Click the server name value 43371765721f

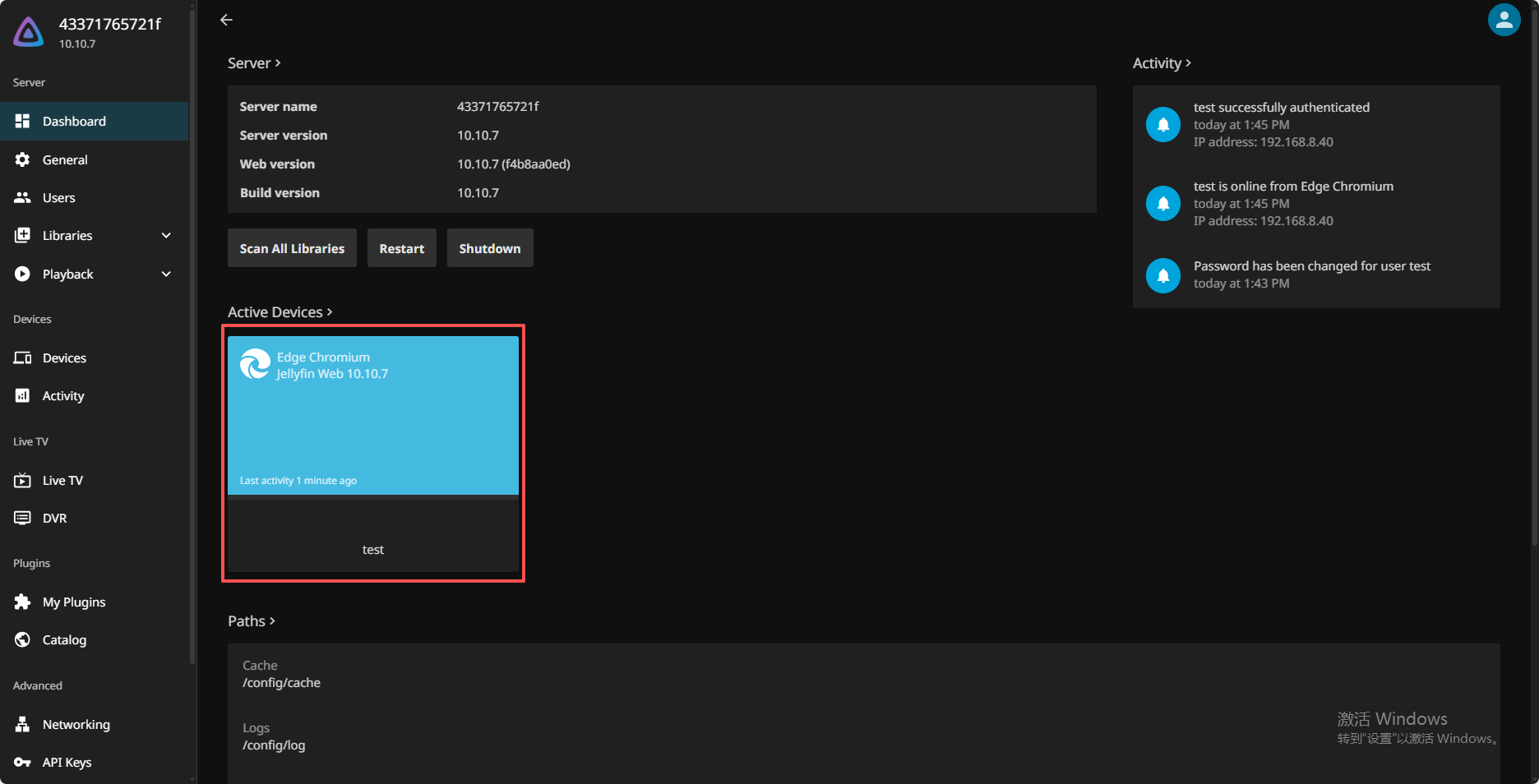498,106
